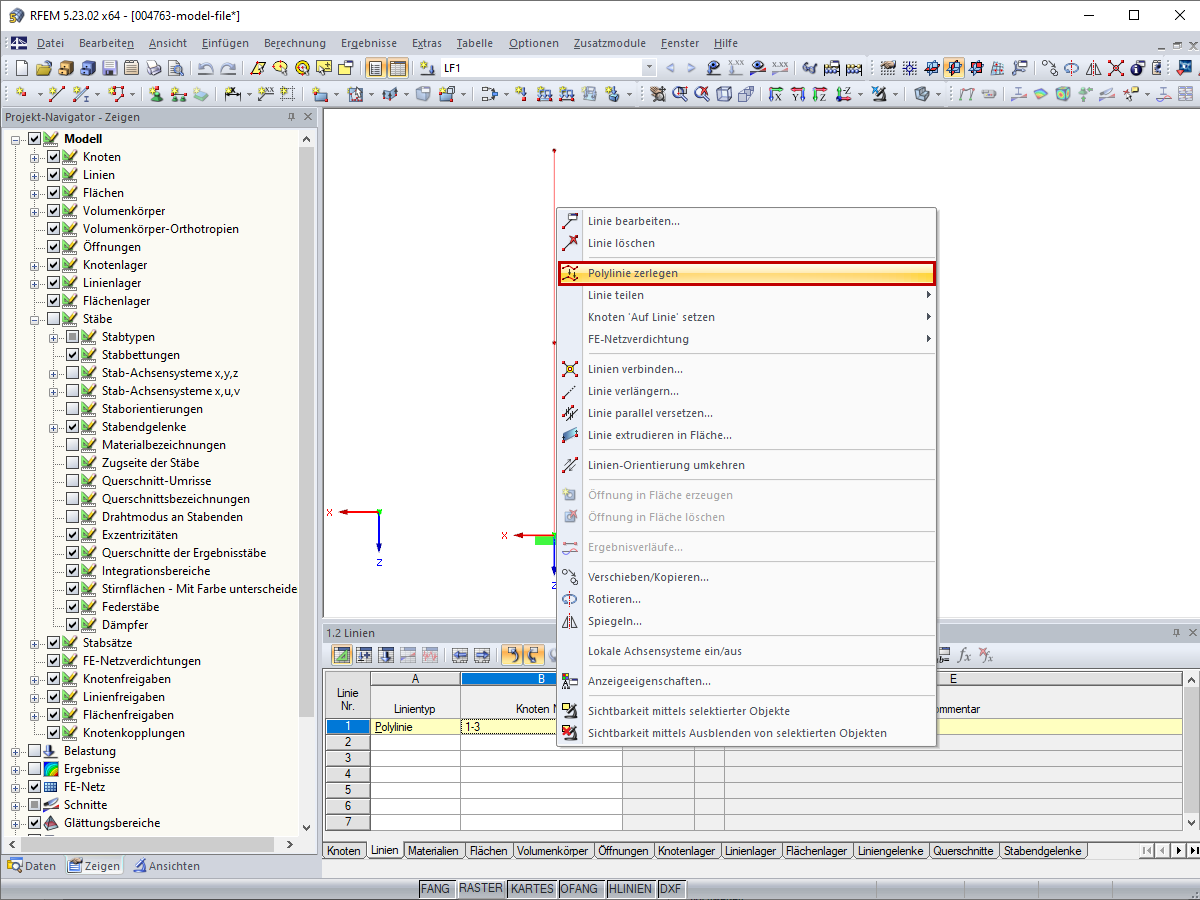
Task: Toggle the Flächen checkbox
Action: [53, 193]
